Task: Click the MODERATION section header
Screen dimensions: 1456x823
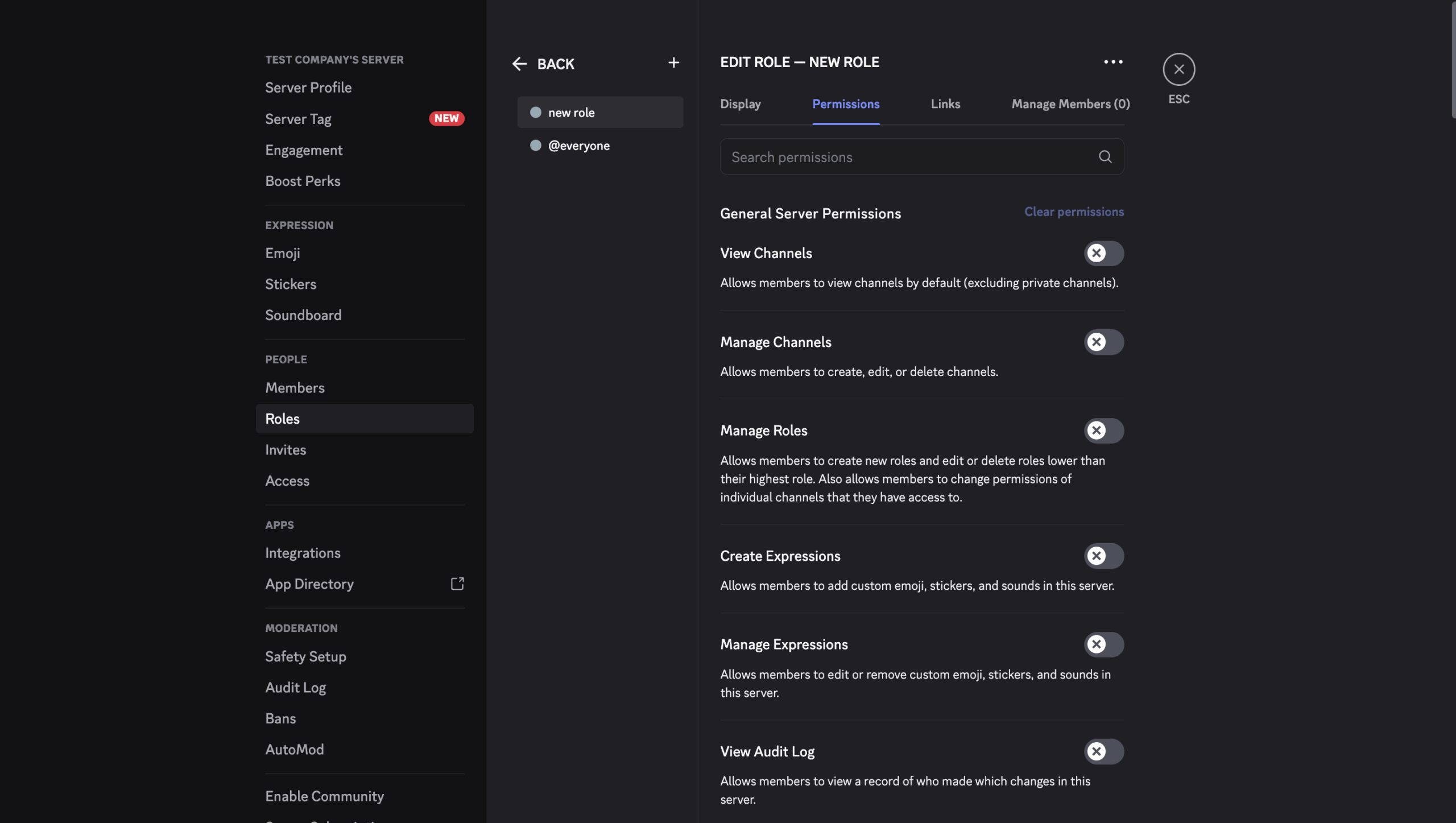Action: click(x=301, y=628)
